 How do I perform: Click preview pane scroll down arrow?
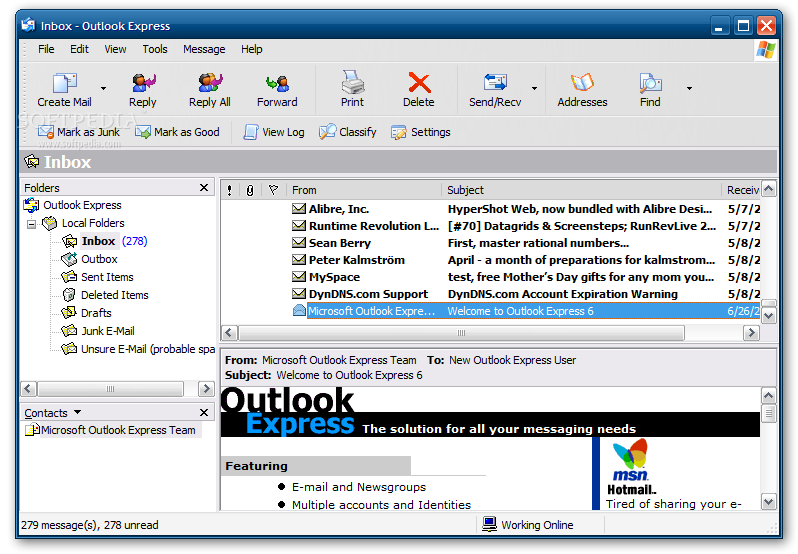click(x=768, y=502)
